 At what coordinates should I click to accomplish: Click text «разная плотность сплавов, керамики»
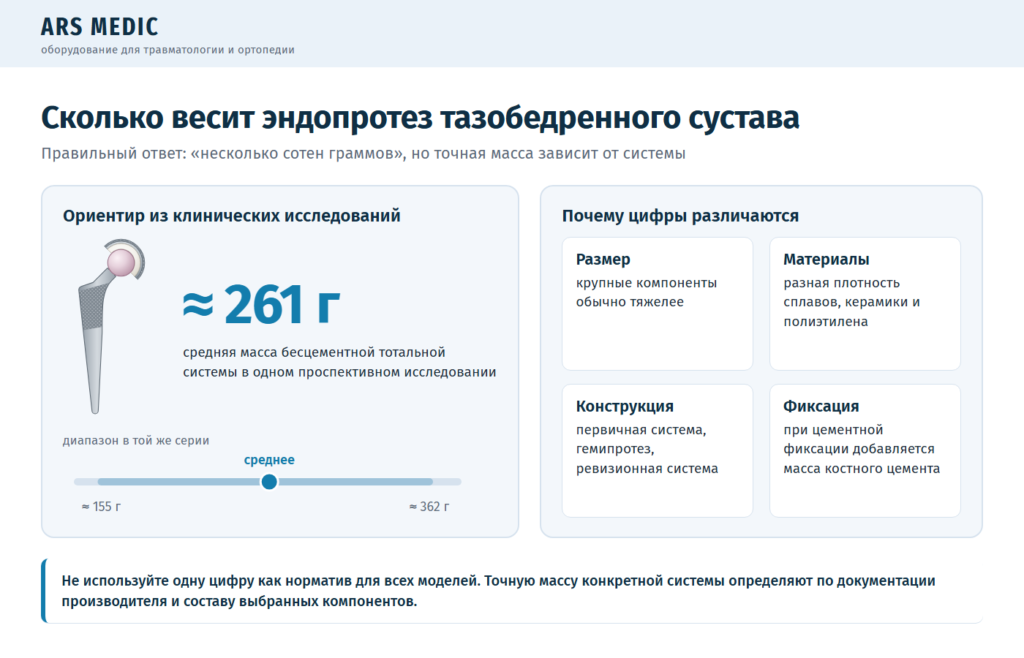(x=852, y=302)
